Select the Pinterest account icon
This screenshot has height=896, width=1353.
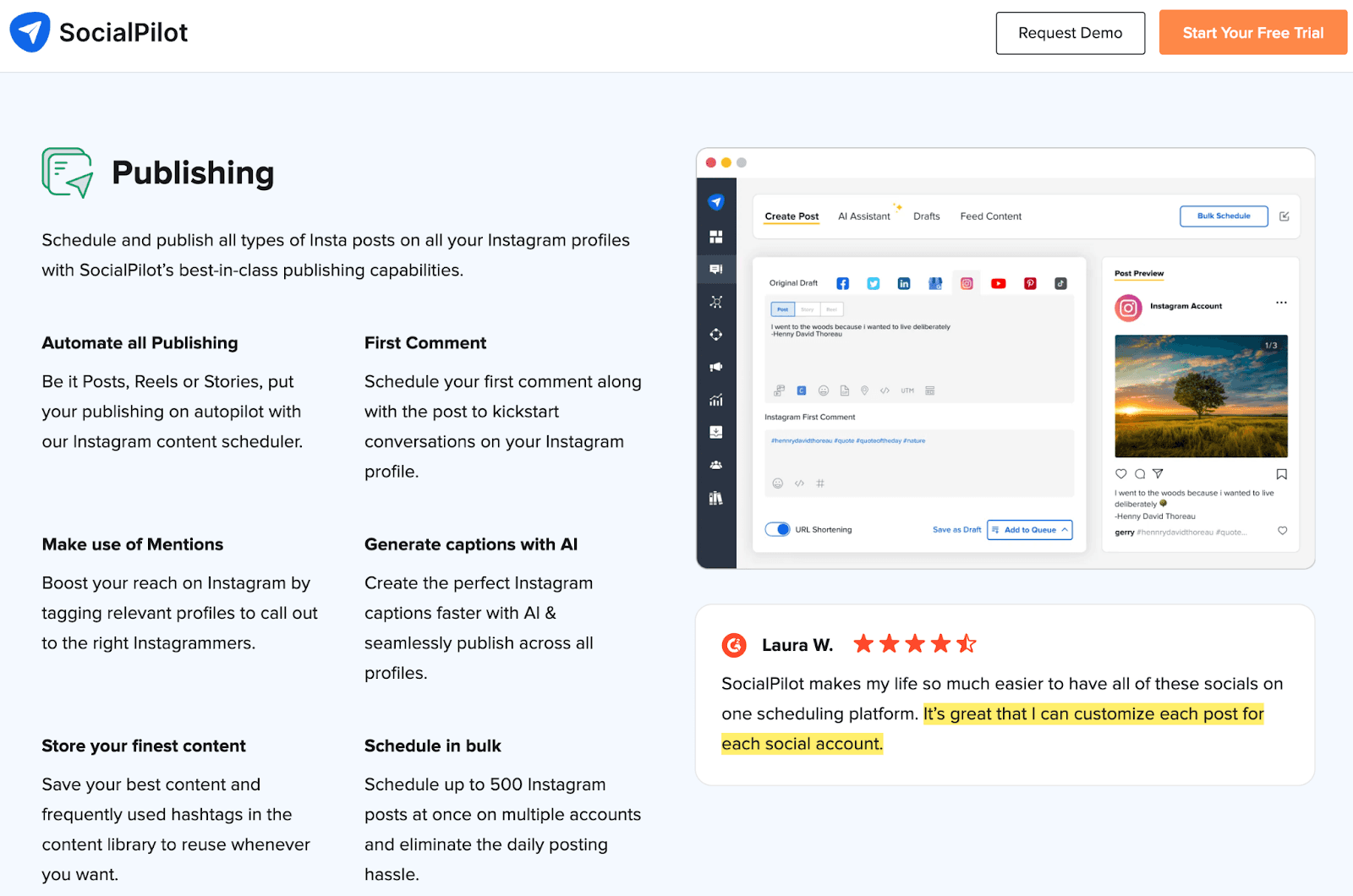pyautogui.click(x=1030, y=284)
